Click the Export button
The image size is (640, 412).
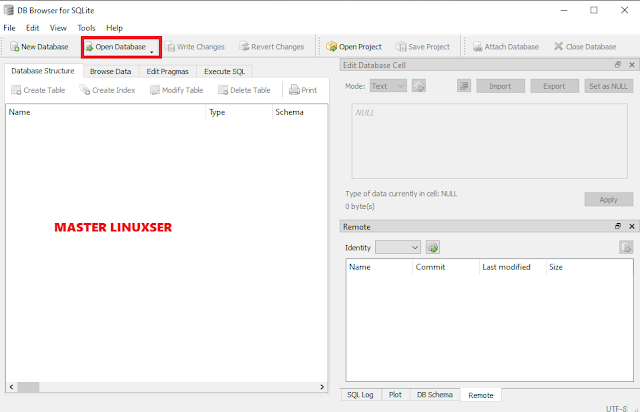(x=554, y=86)
